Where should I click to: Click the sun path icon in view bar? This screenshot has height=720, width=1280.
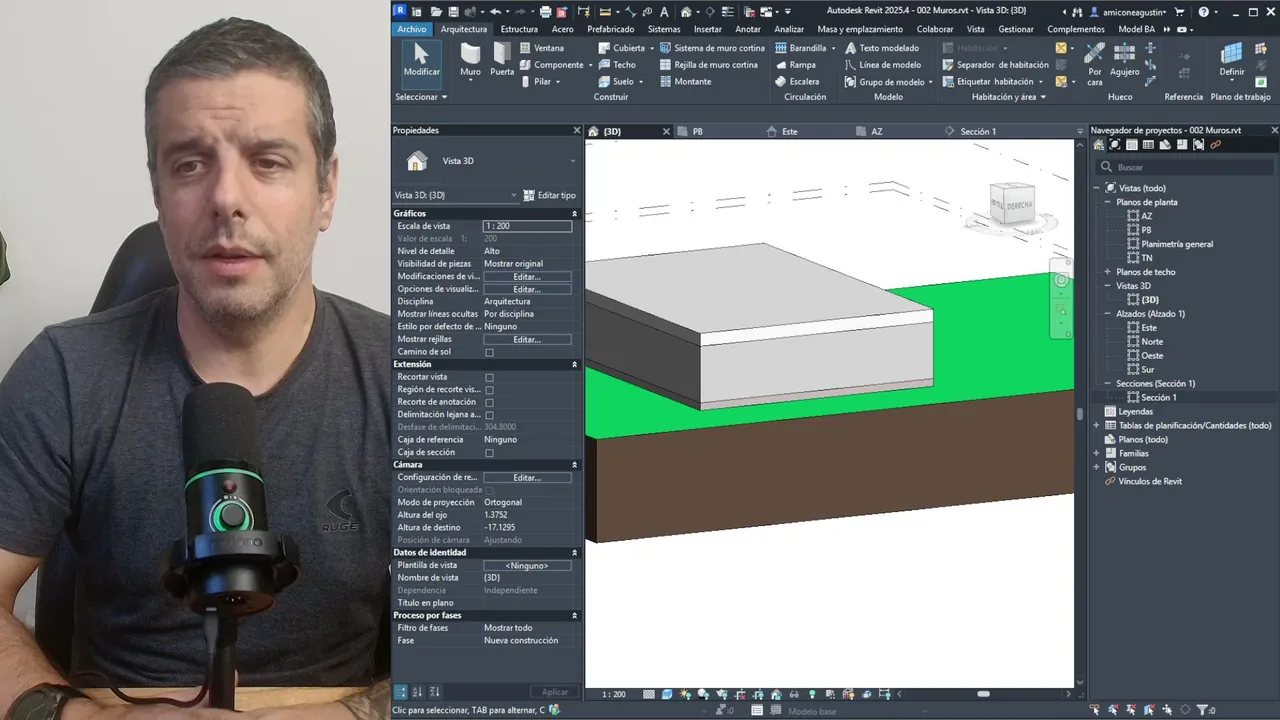coord(686,694)
